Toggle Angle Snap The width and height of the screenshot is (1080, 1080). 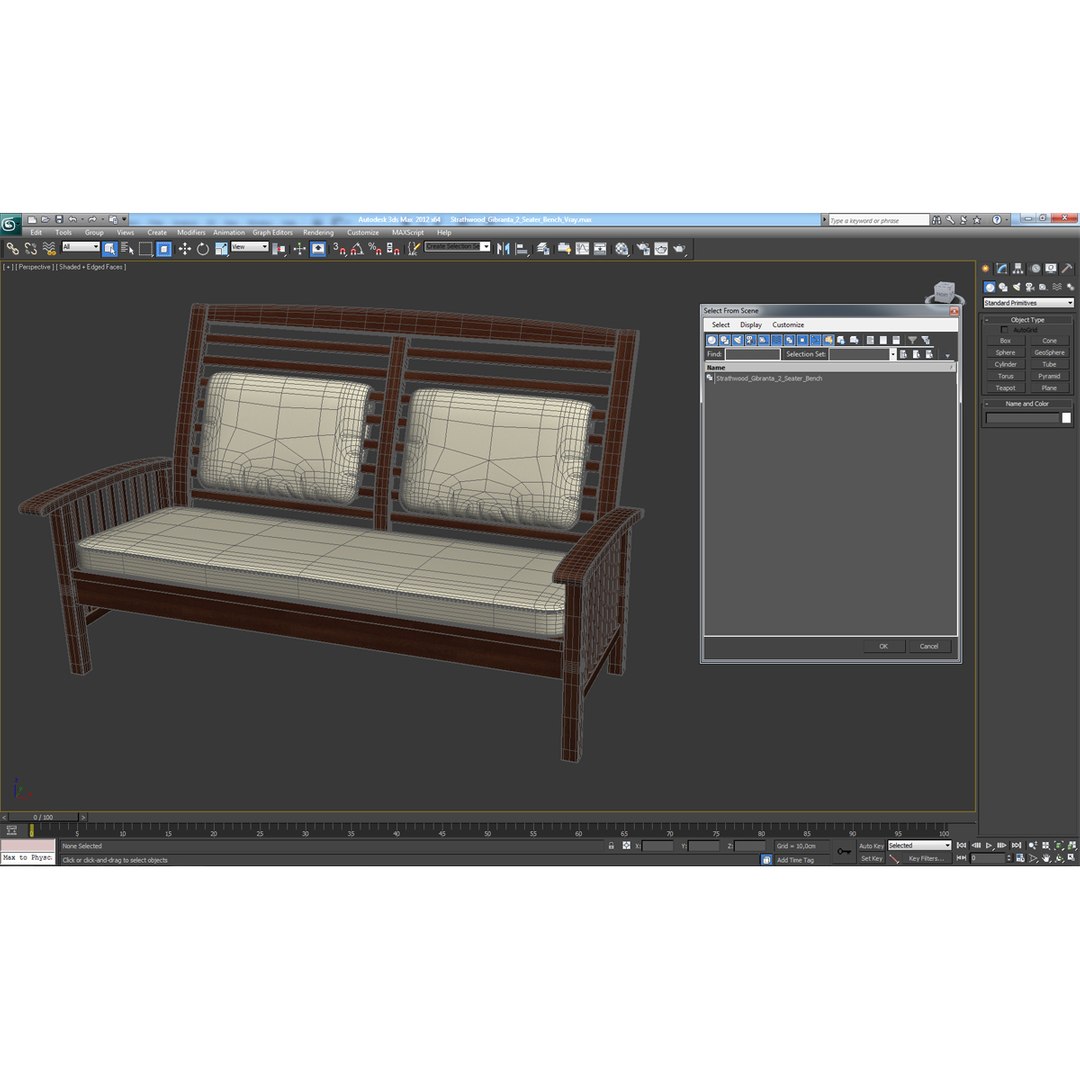357,249
